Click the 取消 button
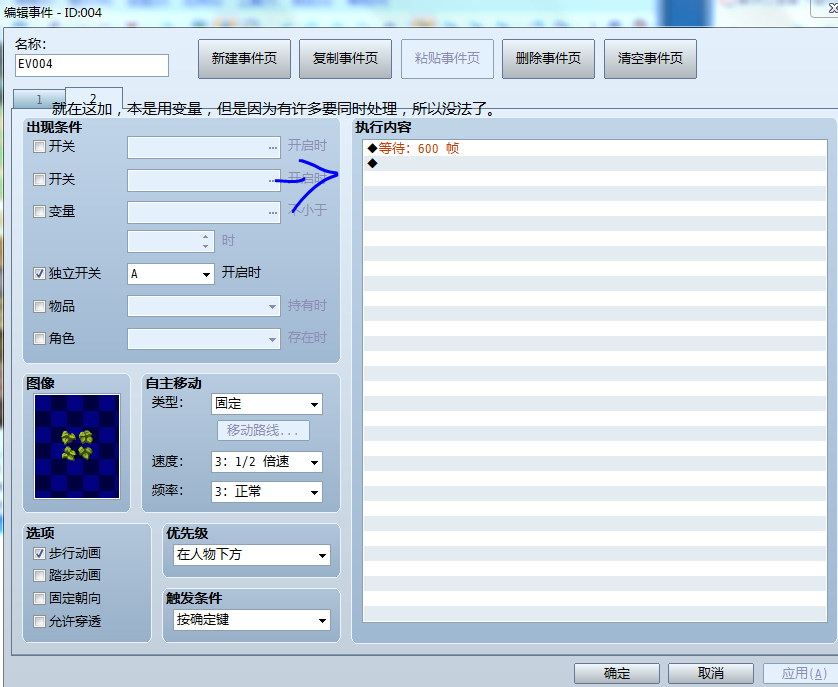 711,673
